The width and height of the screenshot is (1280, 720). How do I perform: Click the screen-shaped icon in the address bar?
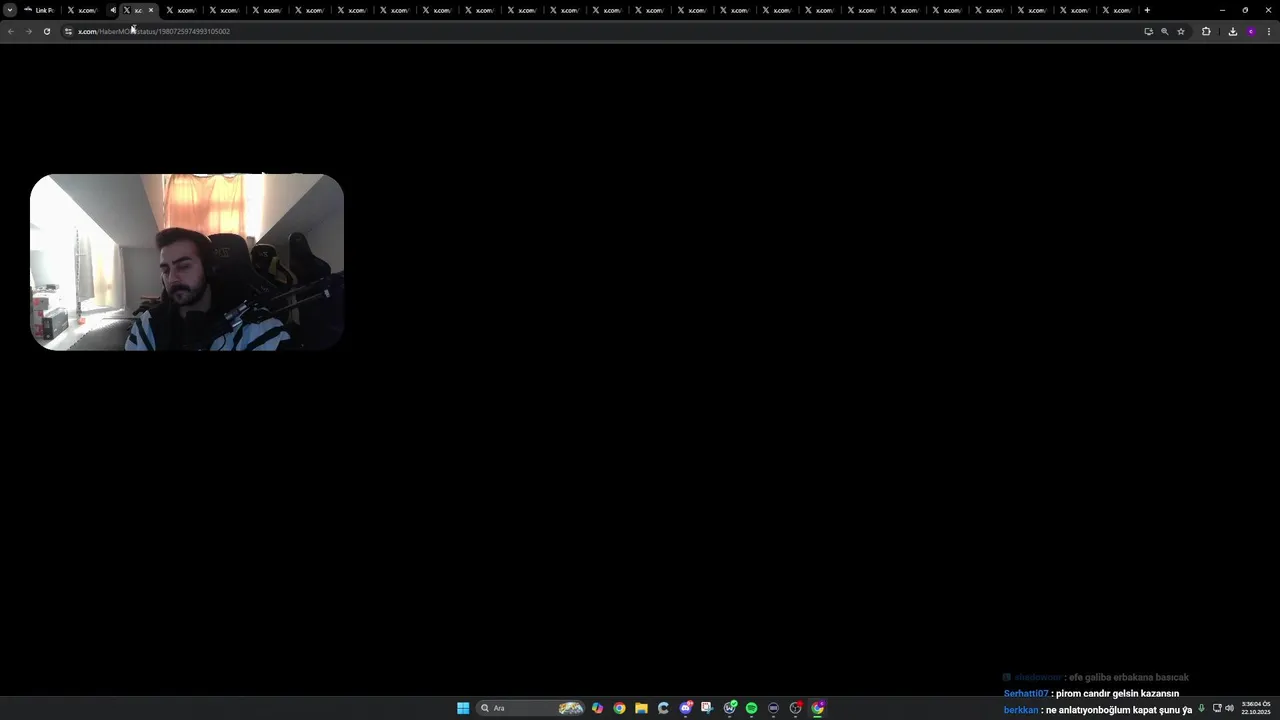click(x=1148, y=31)
